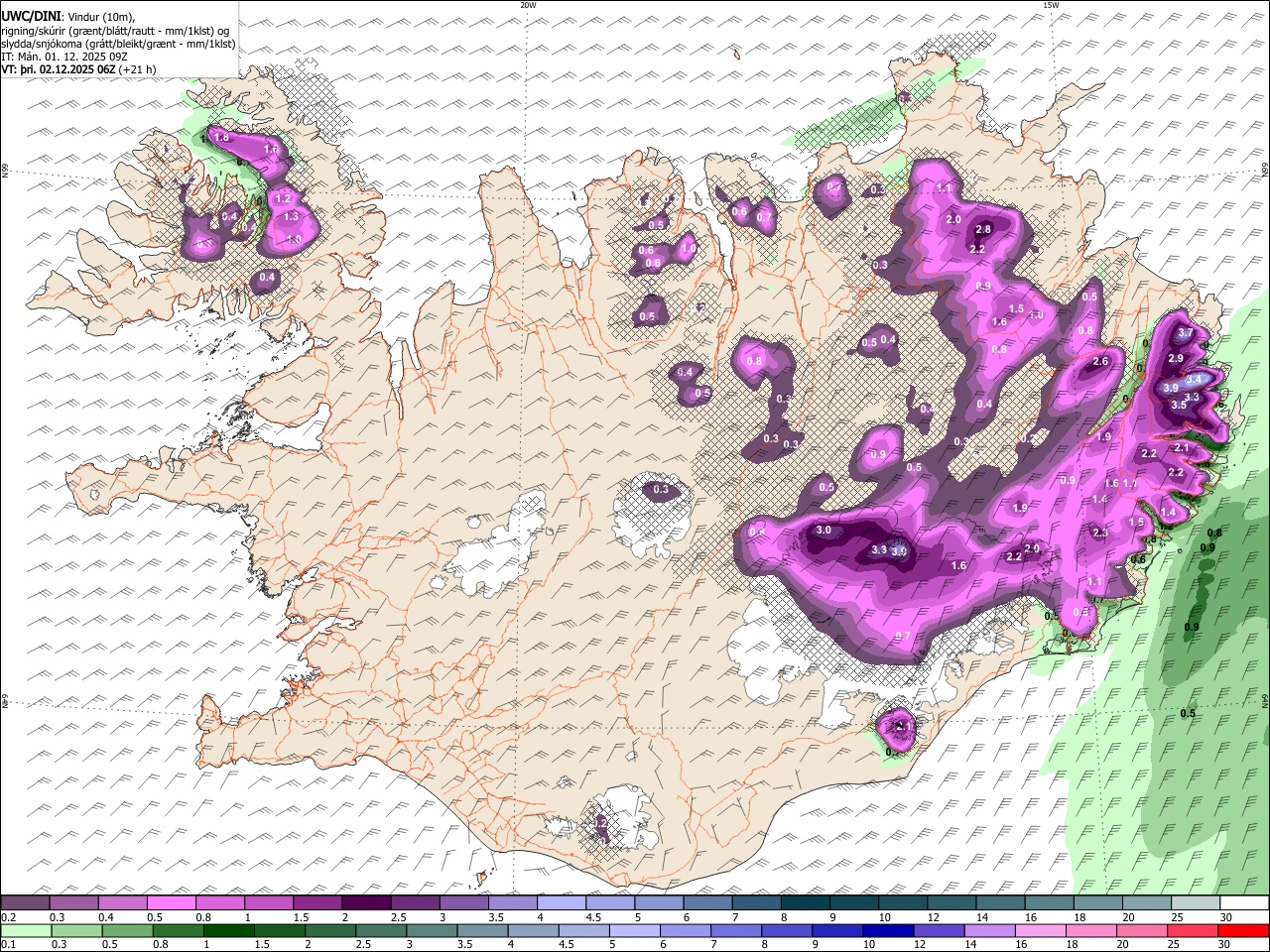This screenshot has width=1270, height=952.
Task: Click the 0.2 label on the snow scale
Action: (8, 917)
